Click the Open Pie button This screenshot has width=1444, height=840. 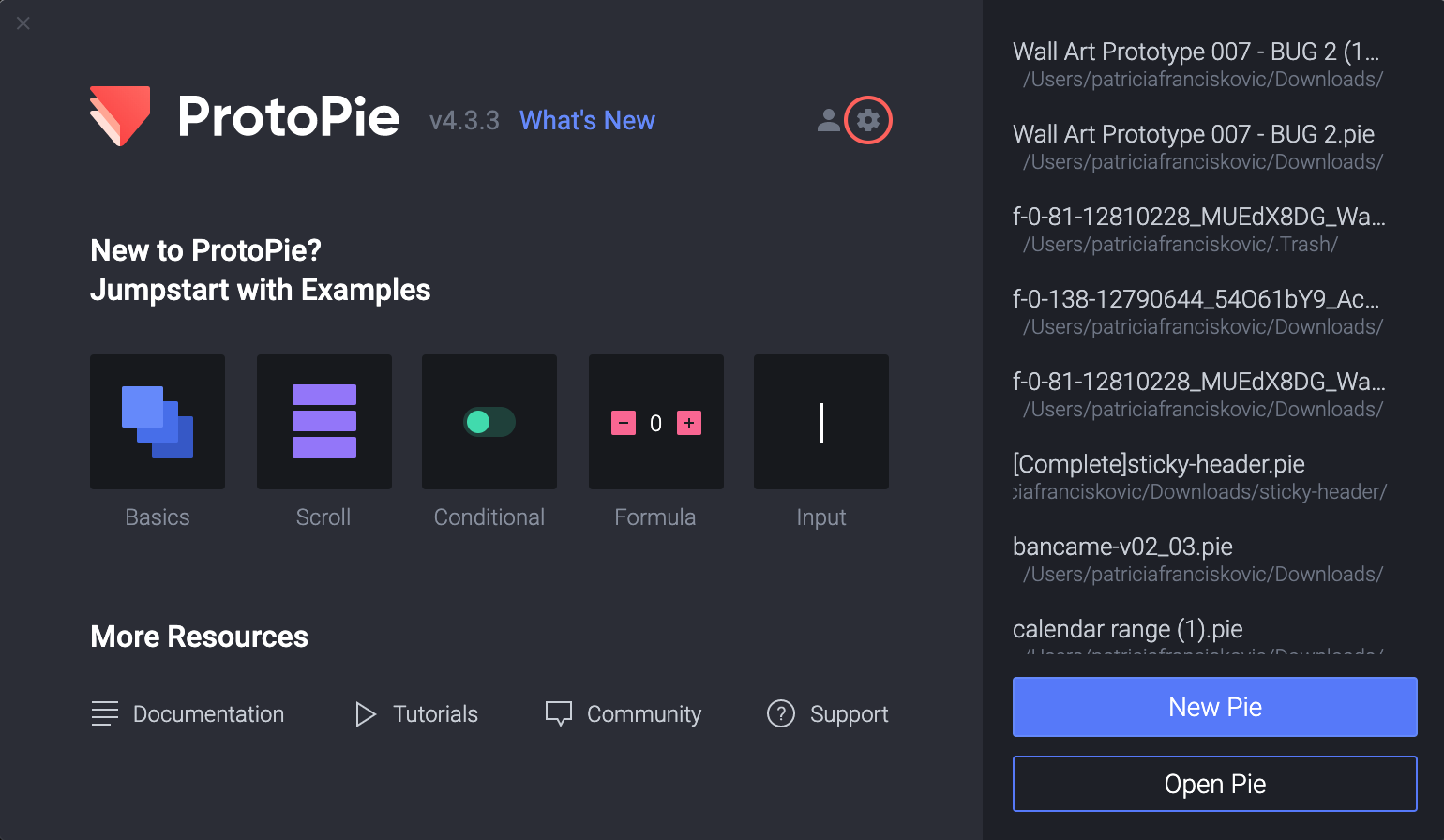click(1214, 784)
